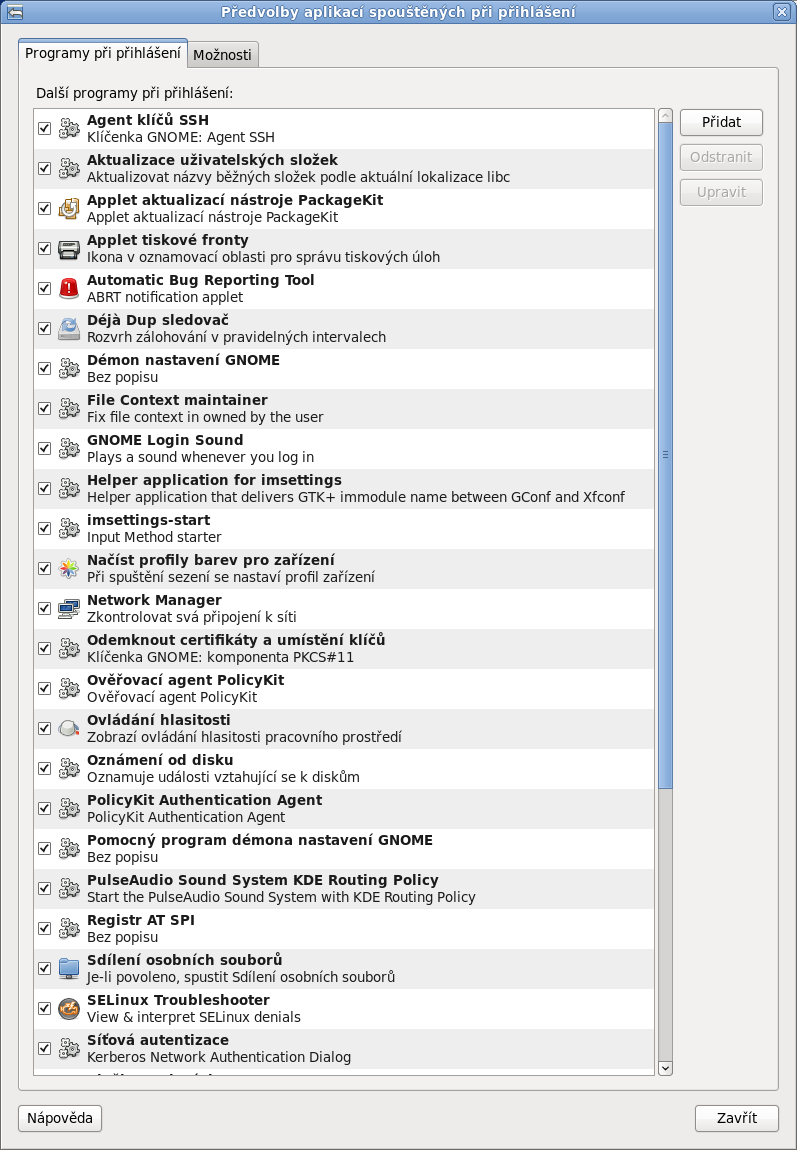Open help with Nápověda button

(x=60, y=1118)
